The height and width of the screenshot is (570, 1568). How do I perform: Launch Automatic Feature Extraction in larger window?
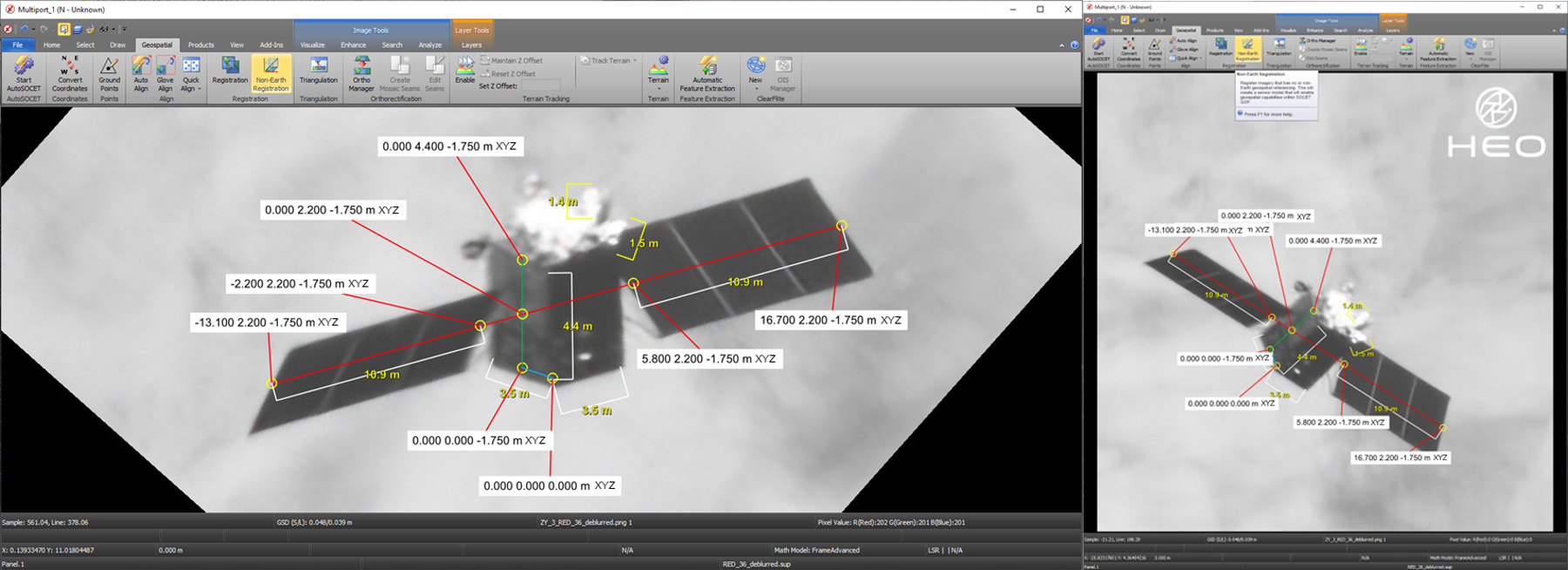click(706, 73)
